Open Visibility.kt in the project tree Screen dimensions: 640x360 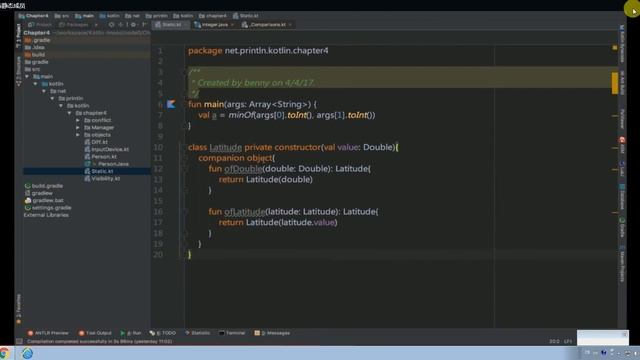pyautogui.click(x=102, y=179)
